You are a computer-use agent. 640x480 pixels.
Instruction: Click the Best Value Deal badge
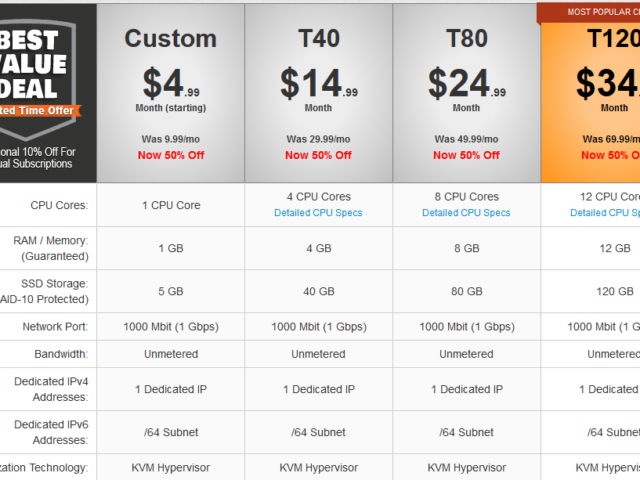[x=38, y=80]
